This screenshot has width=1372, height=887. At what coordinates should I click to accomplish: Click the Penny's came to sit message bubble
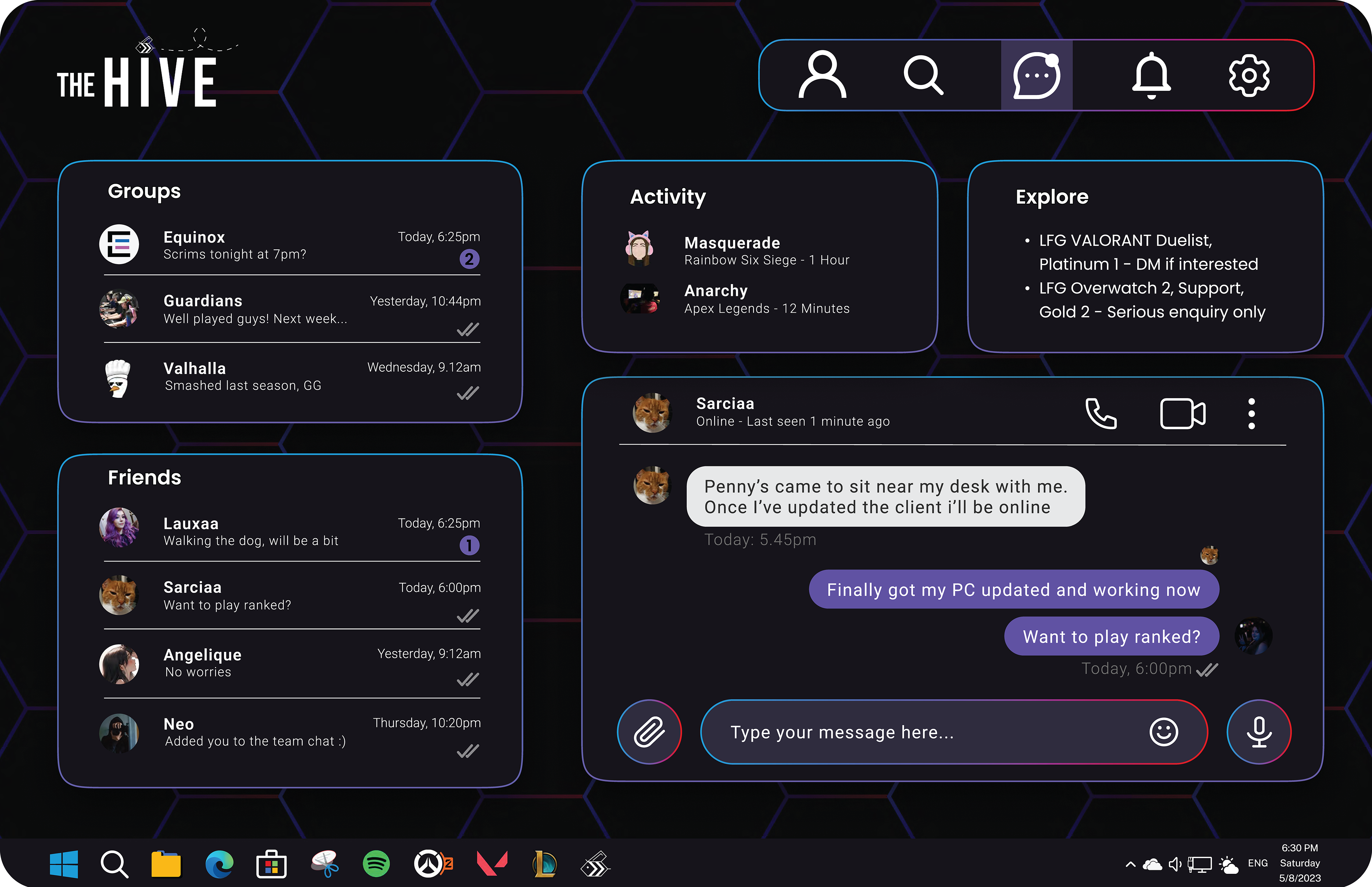click(x=885, y=496)
